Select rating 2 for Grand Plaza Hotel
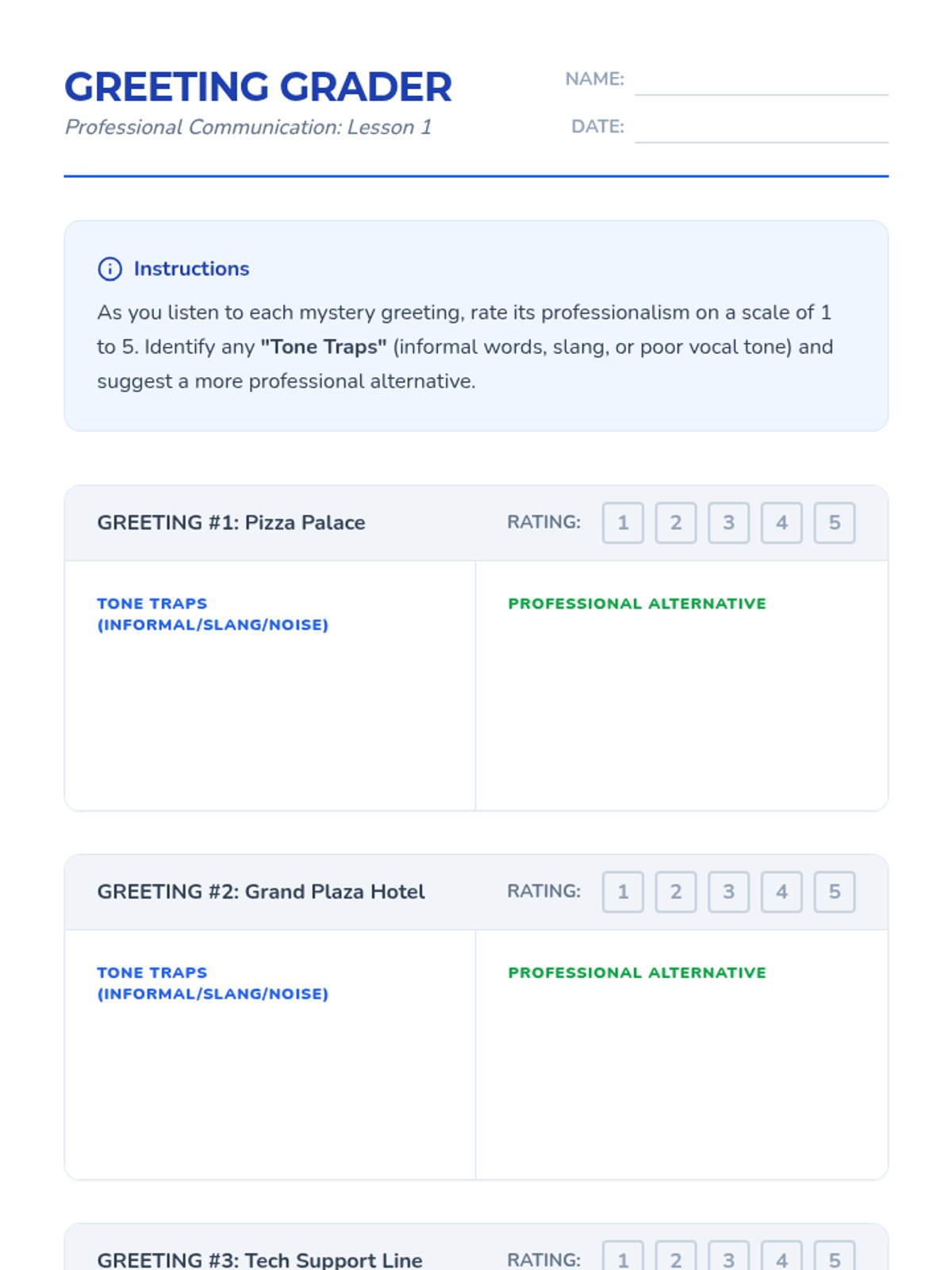The width and height of the screenshot is (952, 1270). [676, 891]
